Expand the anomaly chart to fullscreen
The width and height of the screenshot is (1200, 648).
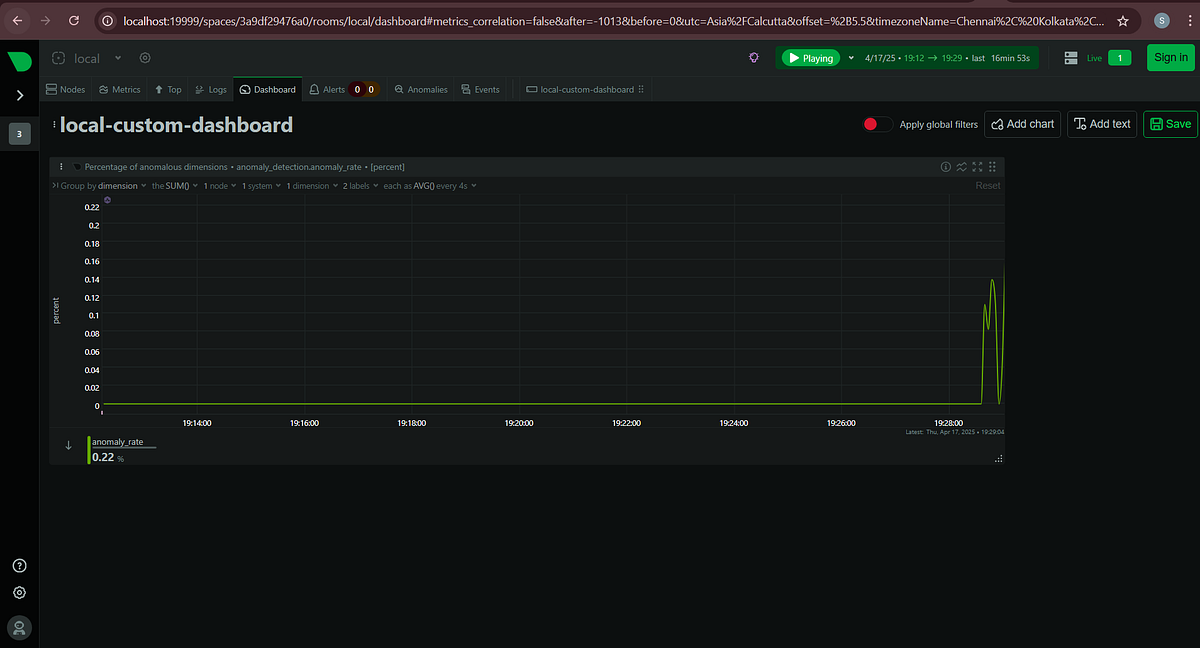977,166
